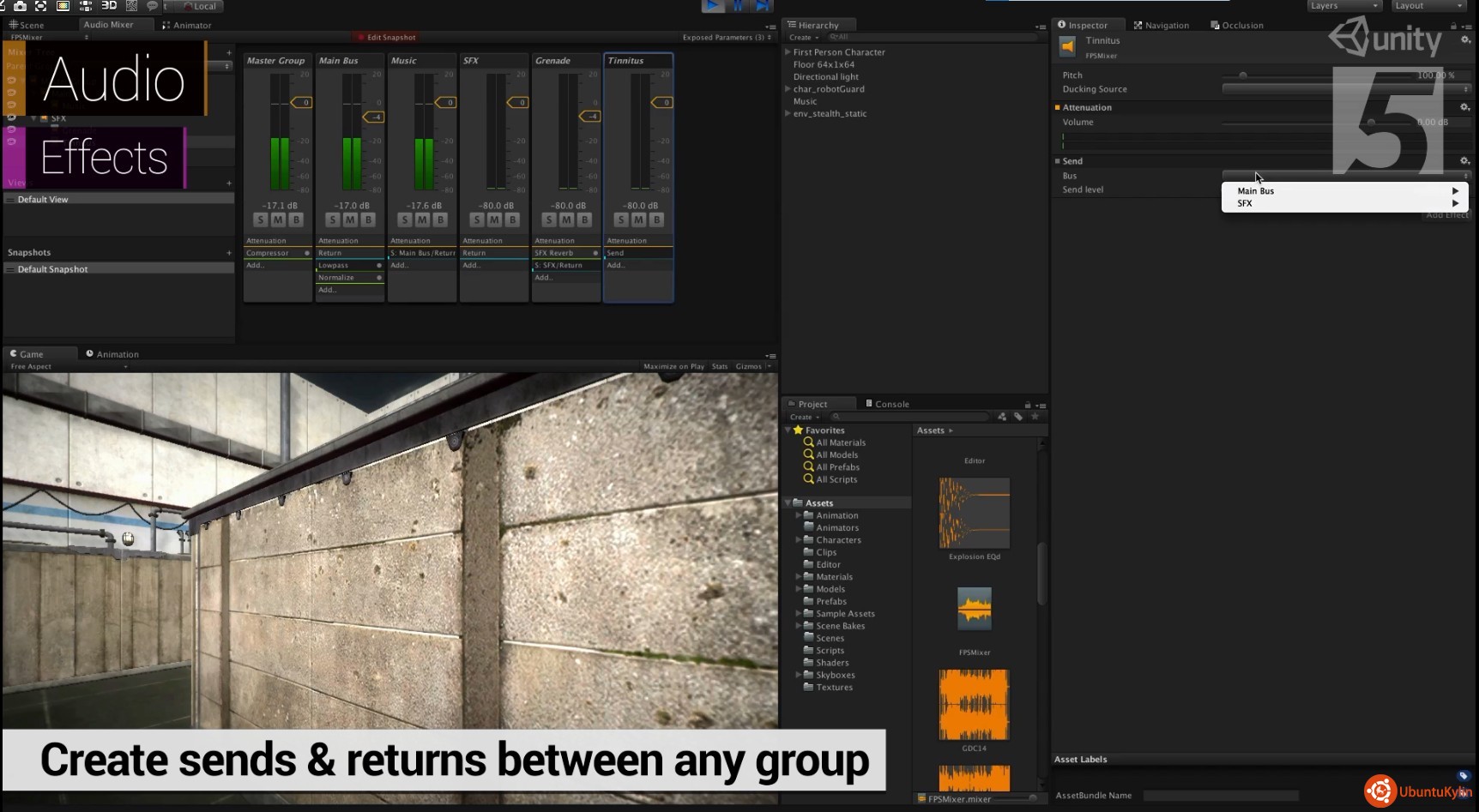
Task: Click the search by label tag icon
Action: [x=1018, y=417]
